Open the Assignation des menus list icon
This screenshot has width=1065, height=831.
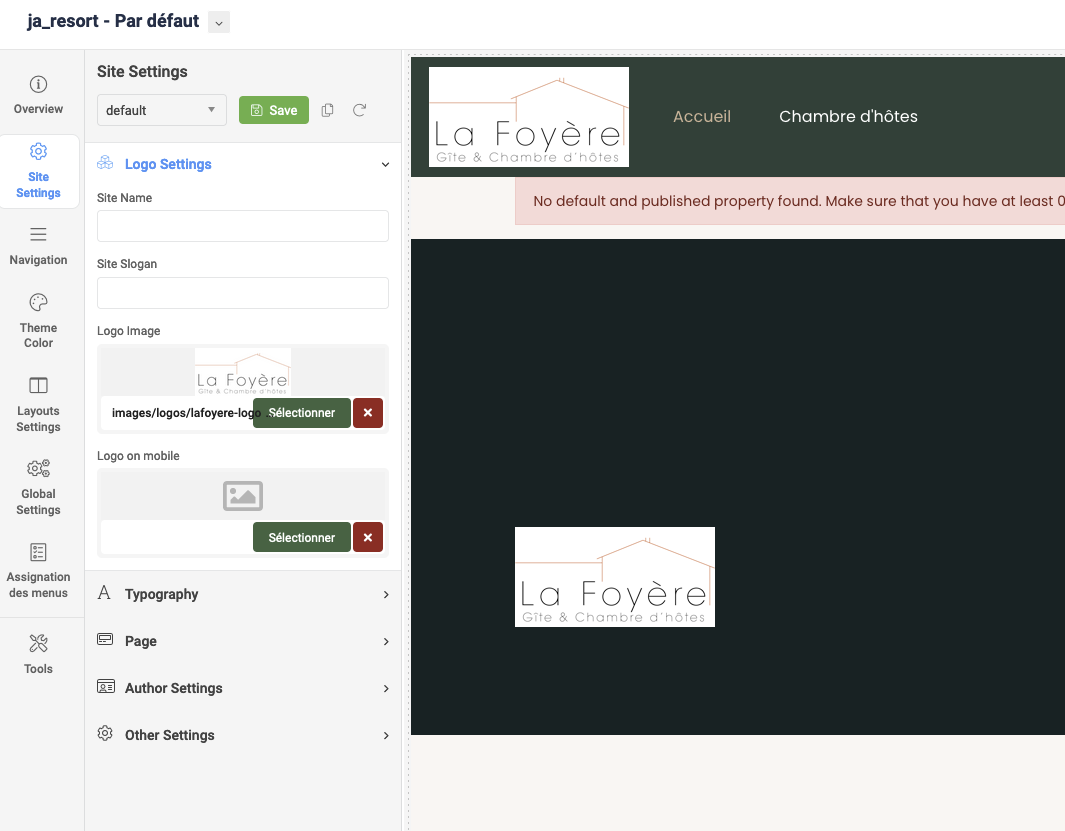38,552
